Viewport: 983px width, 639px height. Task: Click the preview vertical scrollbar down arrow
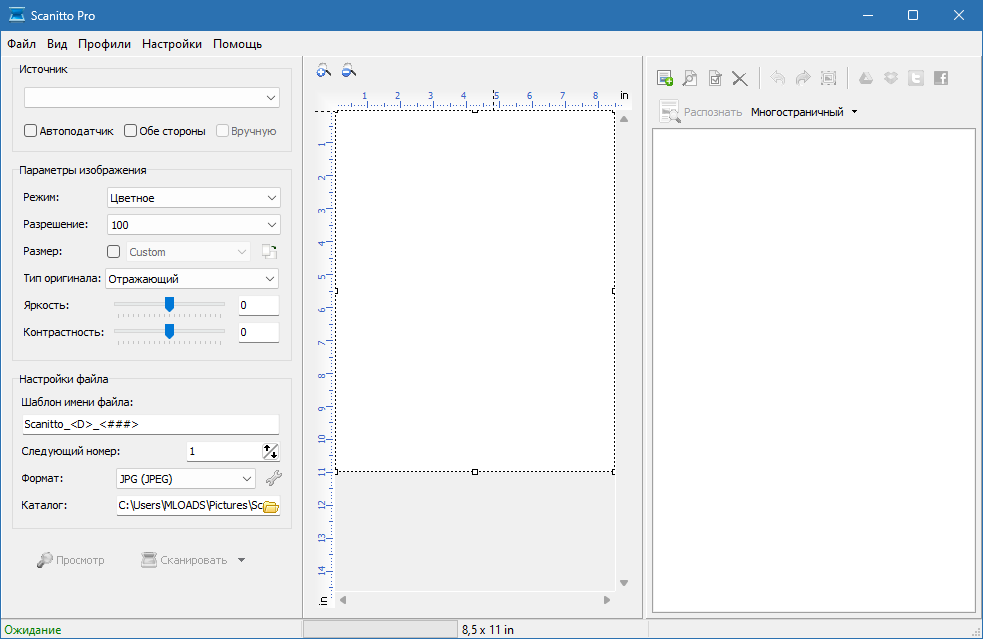624,583
